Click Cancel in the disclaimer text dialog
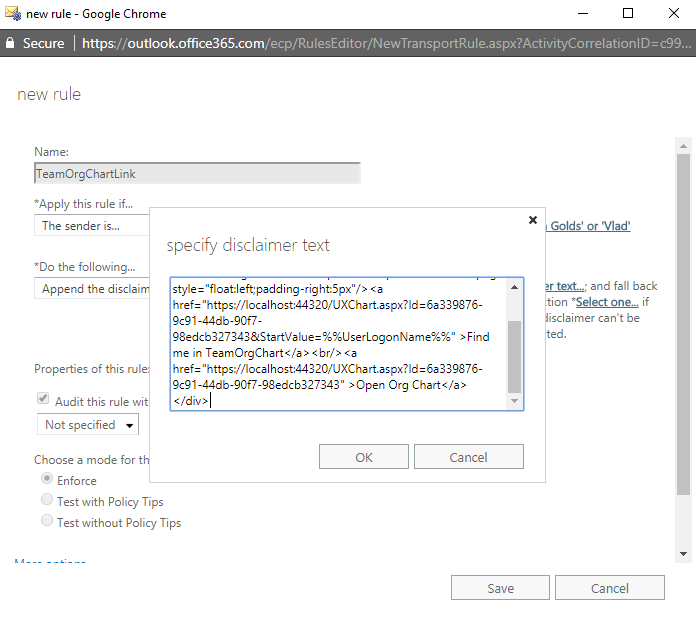Screen dimensions: 696x632 468,457
